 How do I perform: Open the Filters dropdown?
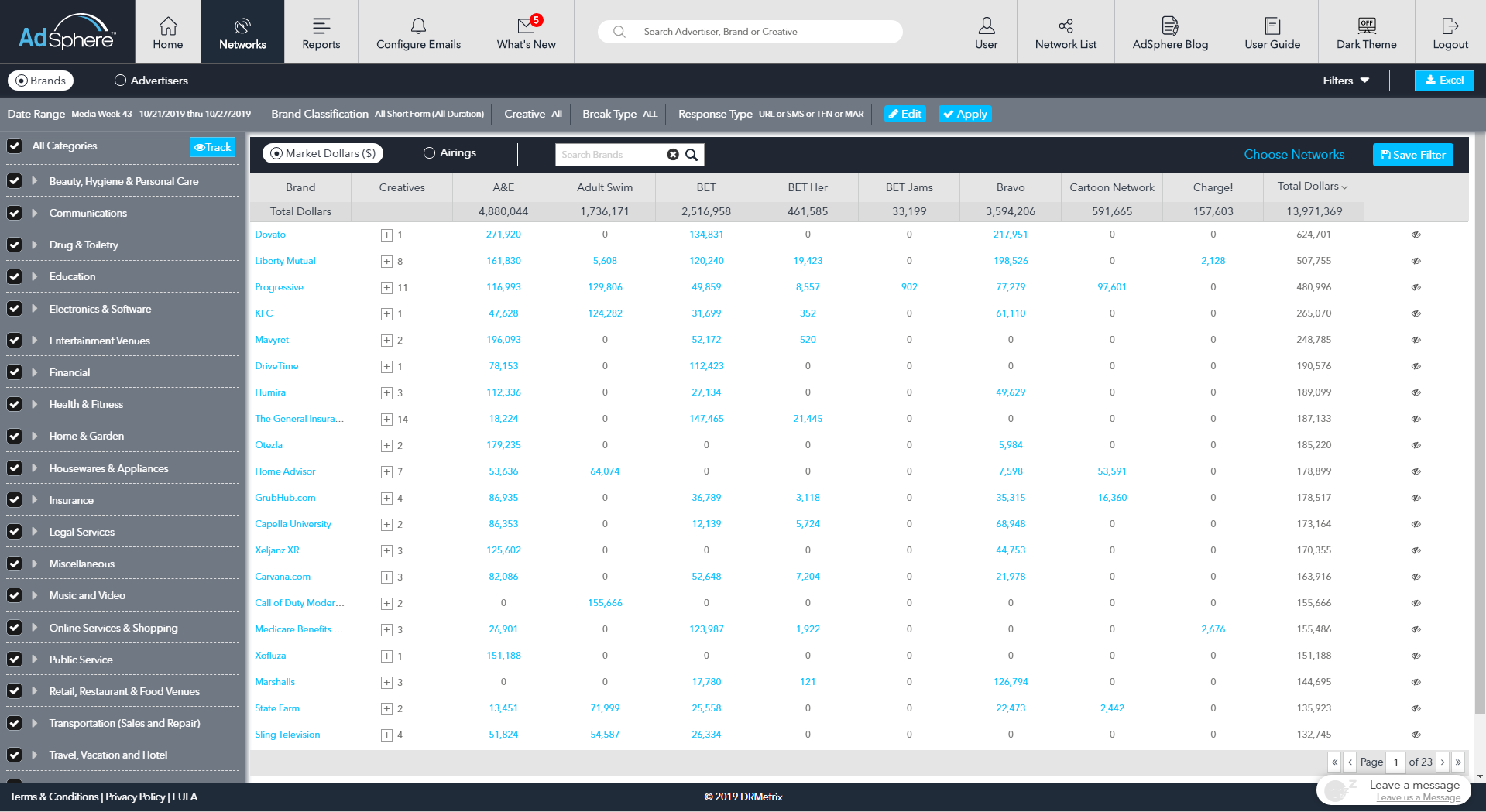[x=1346, y=81]
